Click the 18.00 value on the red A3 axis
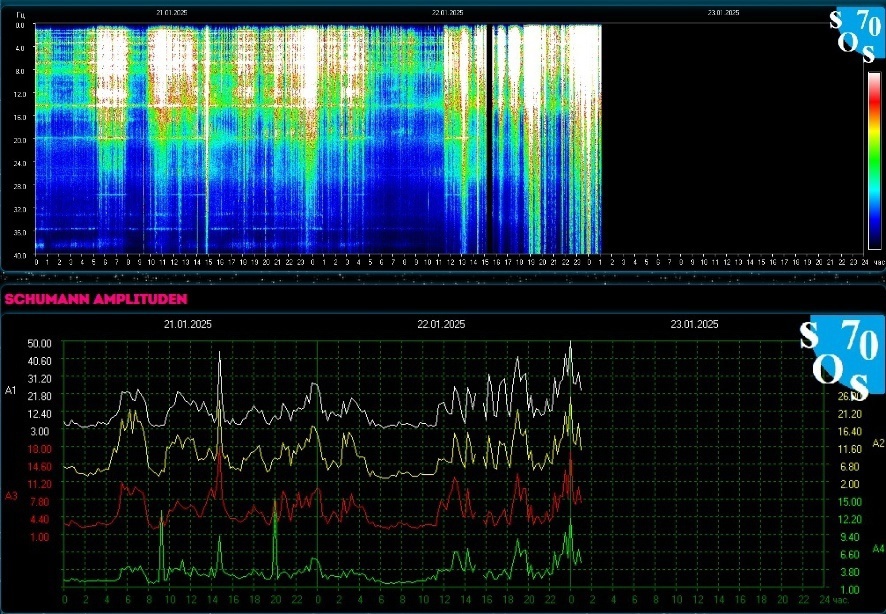 [38, 449]
